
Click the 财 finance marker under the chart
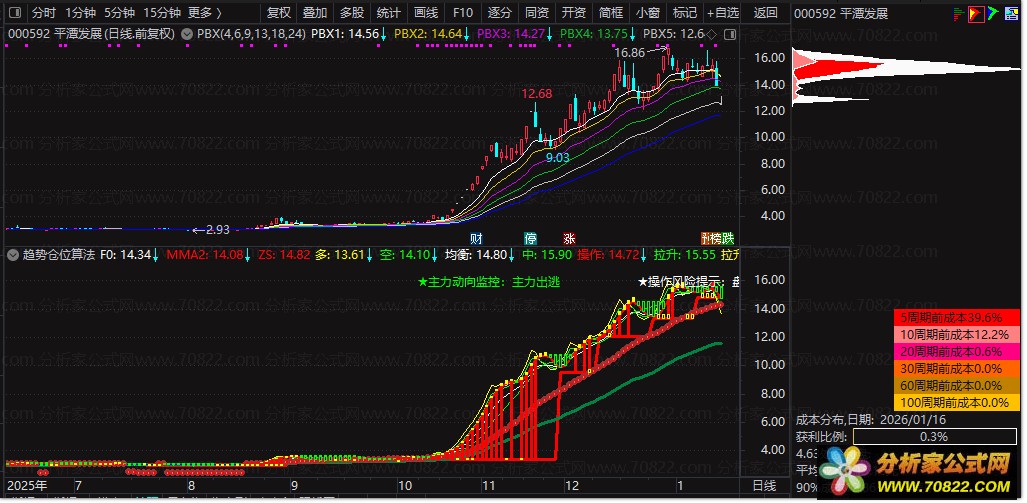pyautogui.click(x=476, y=238)
